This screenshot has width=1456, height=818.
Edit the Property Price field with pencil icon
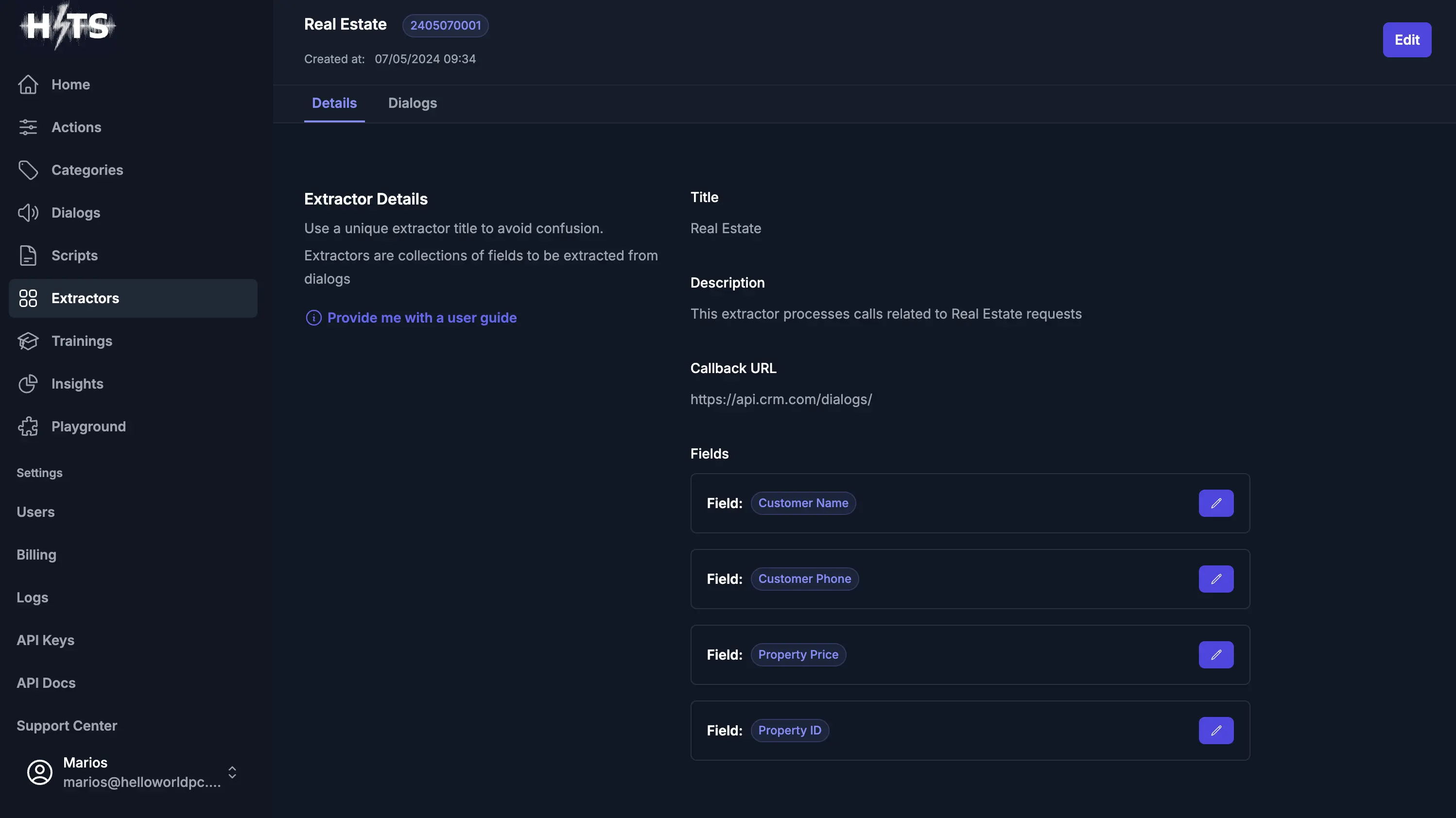tap(1216, 655)
